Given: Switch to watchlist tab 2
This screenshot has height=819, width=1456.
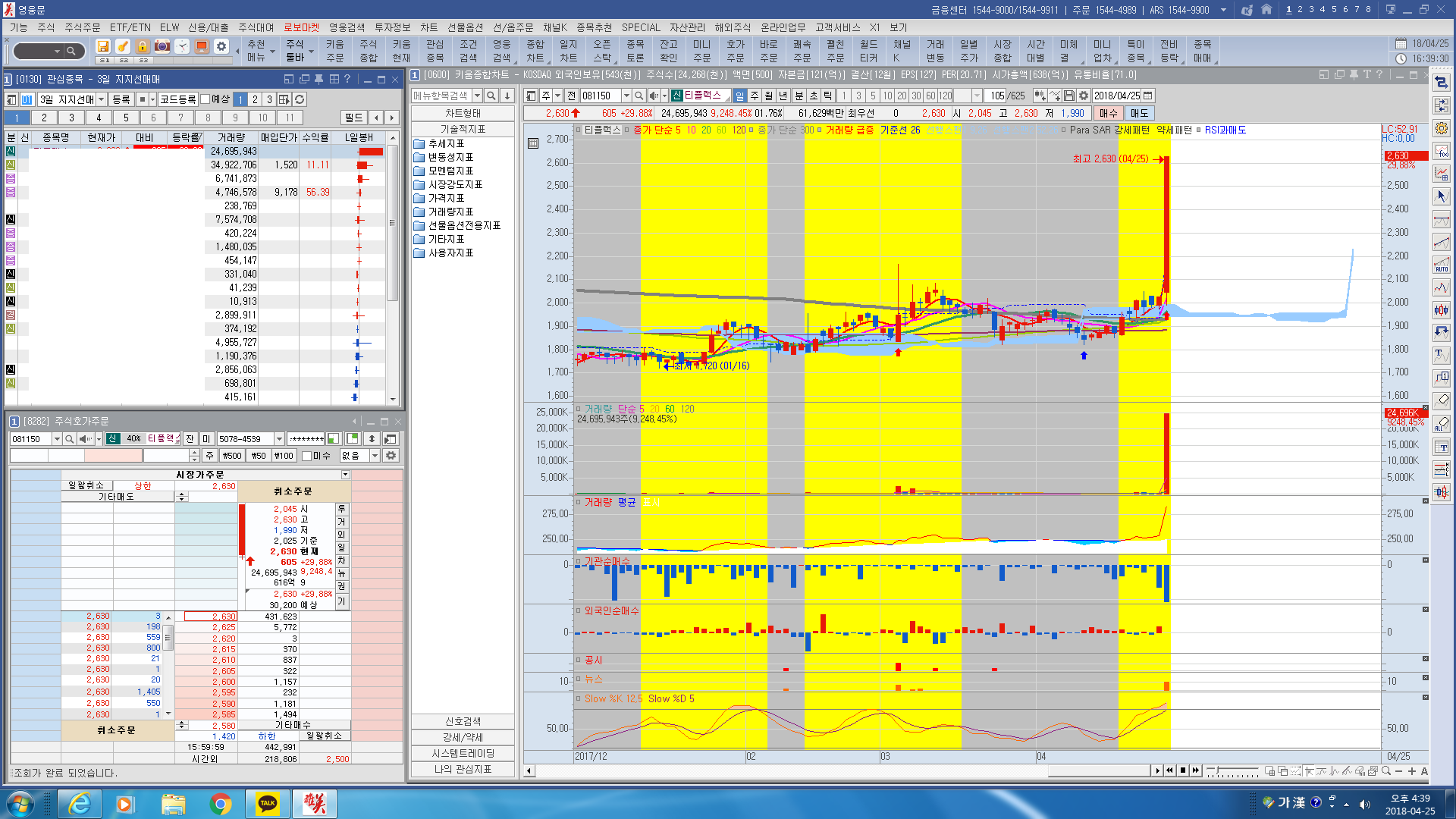Looking at the screenshot, I should 44,118.
